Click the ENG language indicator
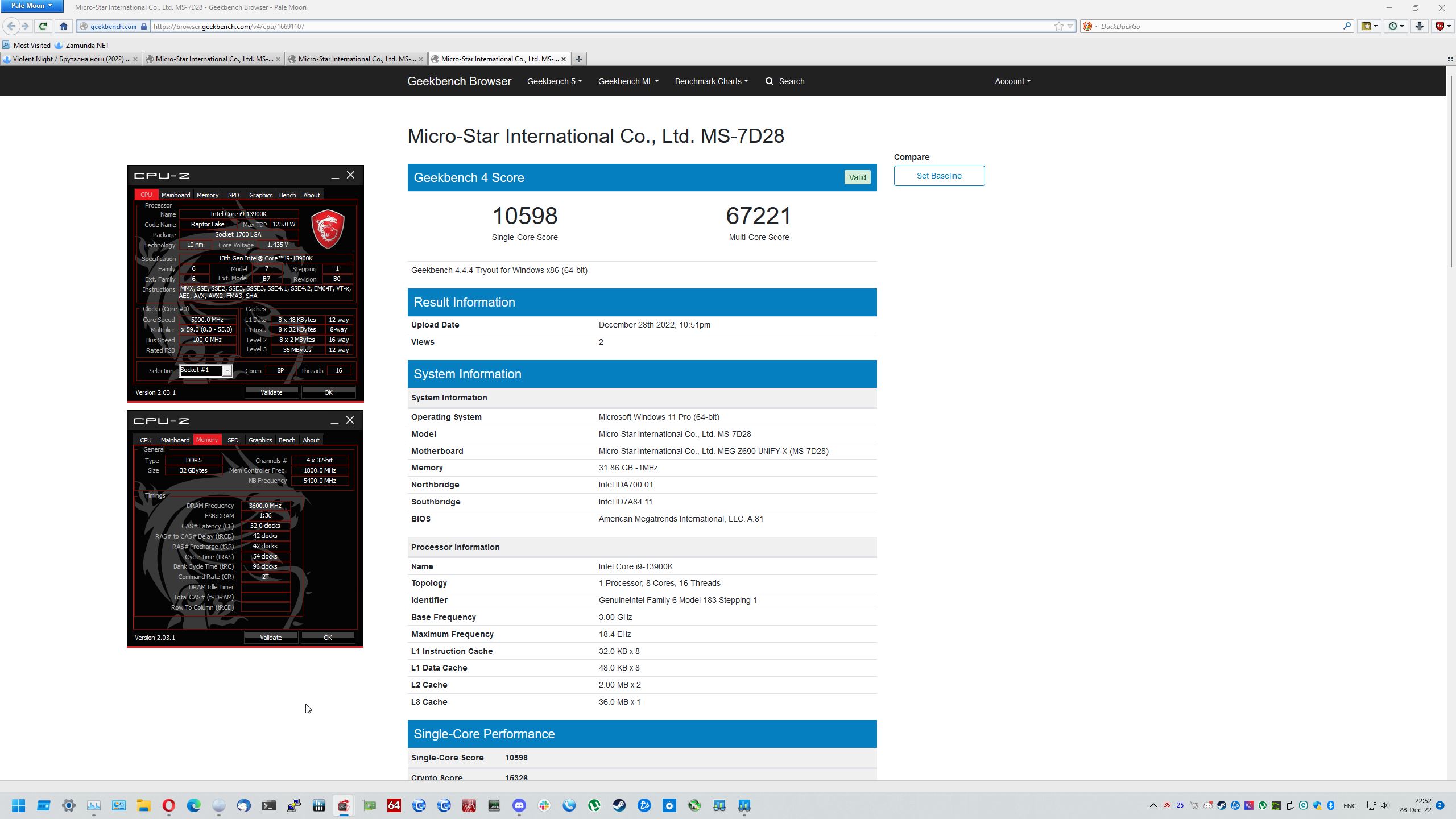This screenshot has width=1456, height=819. (x=1350, y=805)
